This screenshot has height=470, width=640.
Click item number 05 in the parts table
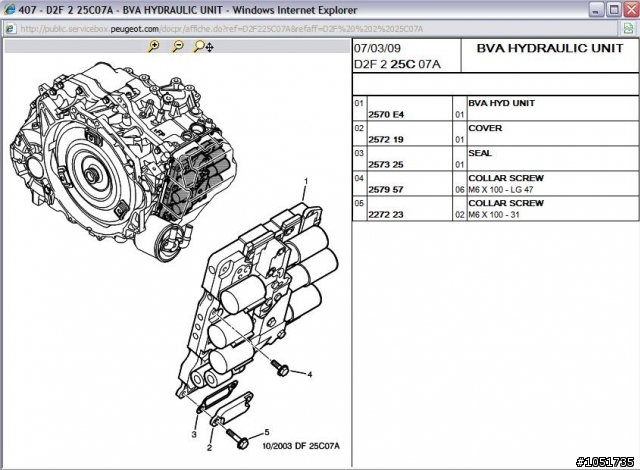coord(359,203)
